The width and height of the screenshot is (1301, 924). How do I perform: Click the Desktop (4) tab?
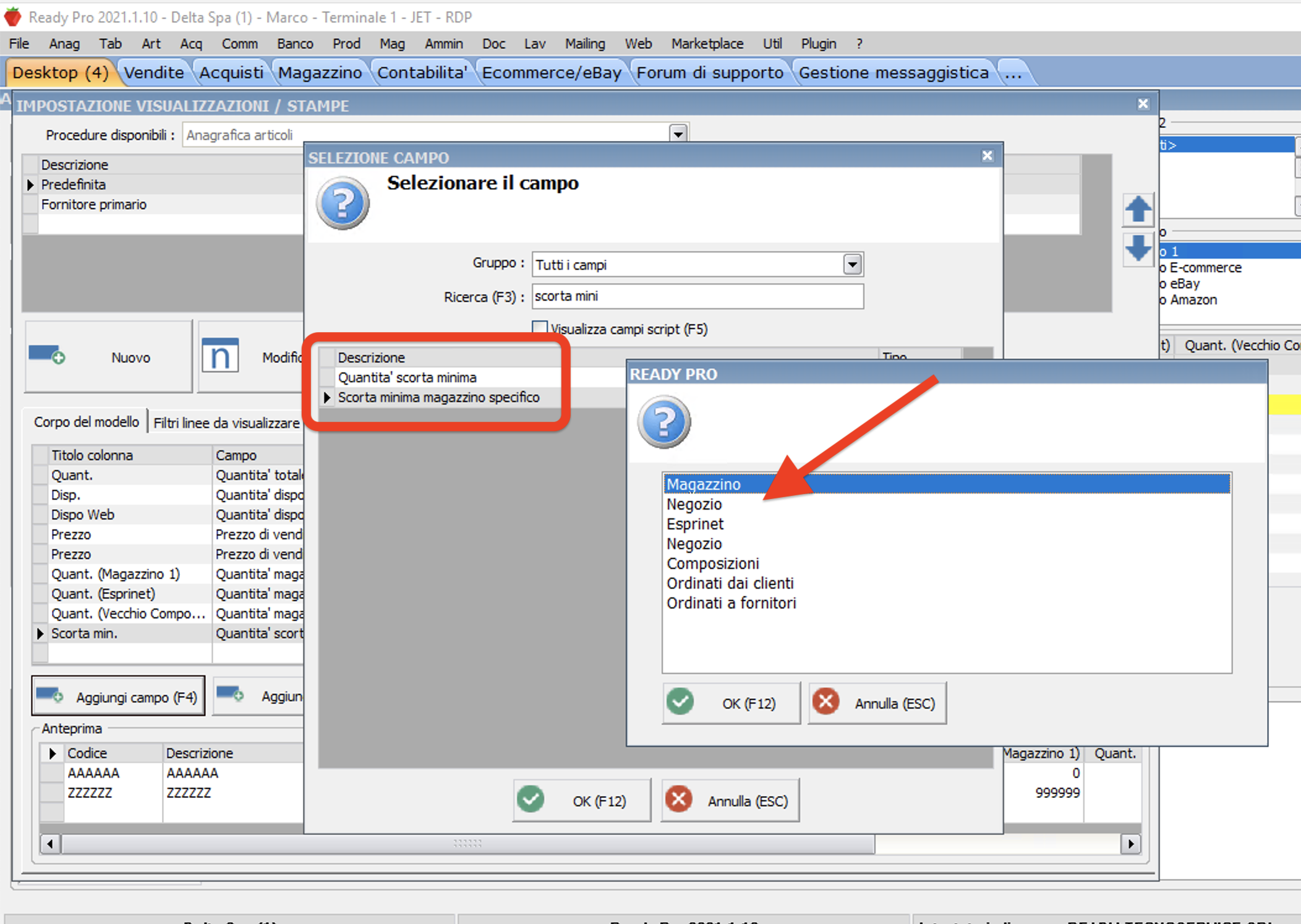pyautogui.click(x=60, y=73)
